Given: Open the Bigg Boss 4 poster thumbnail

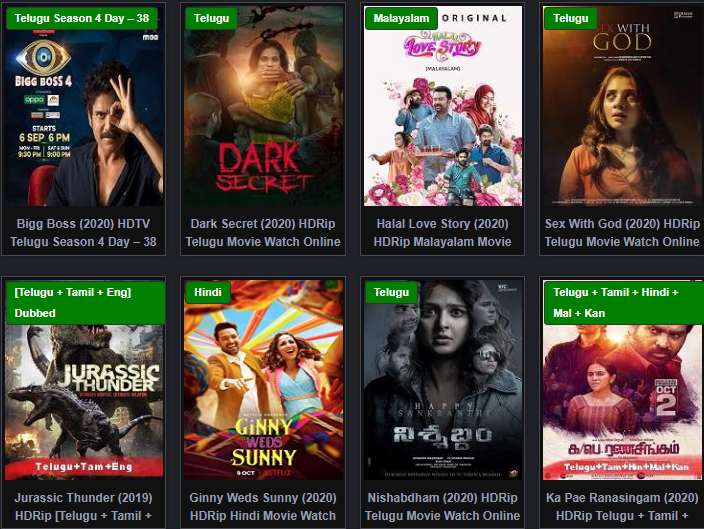Looking at the screenshot, I should point(84,106).
